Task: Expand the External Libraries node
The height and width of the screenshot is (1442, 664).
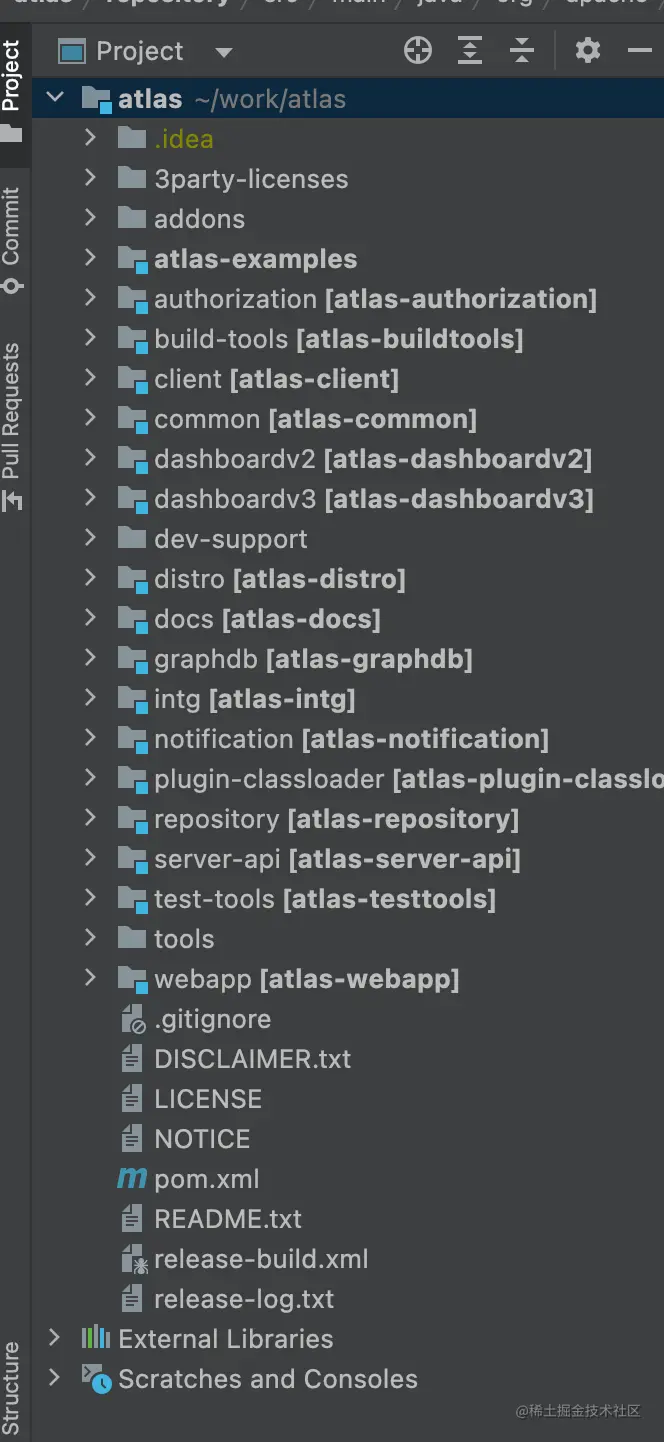Action: pos(56,1338)
